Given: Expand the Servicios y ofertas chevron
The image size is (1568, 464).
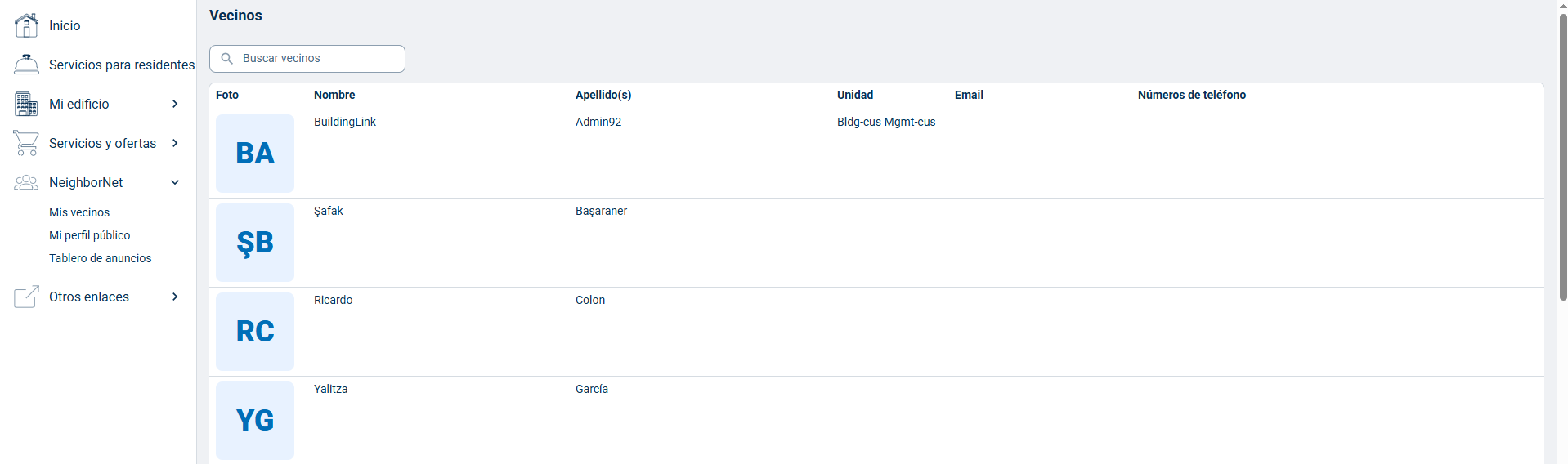Looking at the screenshot, I should pyautogui.click(x=175, y=143).
